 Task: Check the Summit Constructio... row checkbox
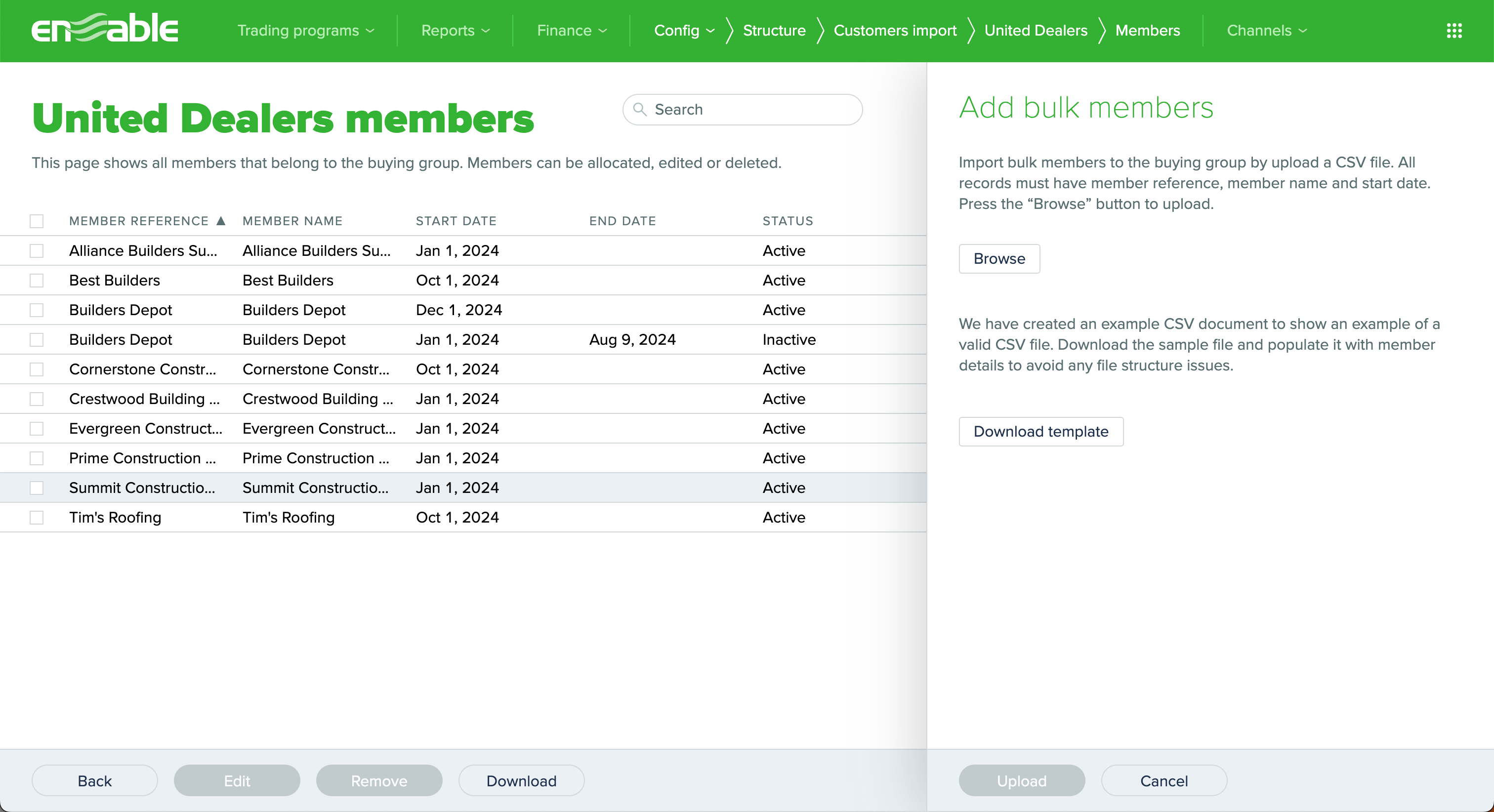point(37,487)
